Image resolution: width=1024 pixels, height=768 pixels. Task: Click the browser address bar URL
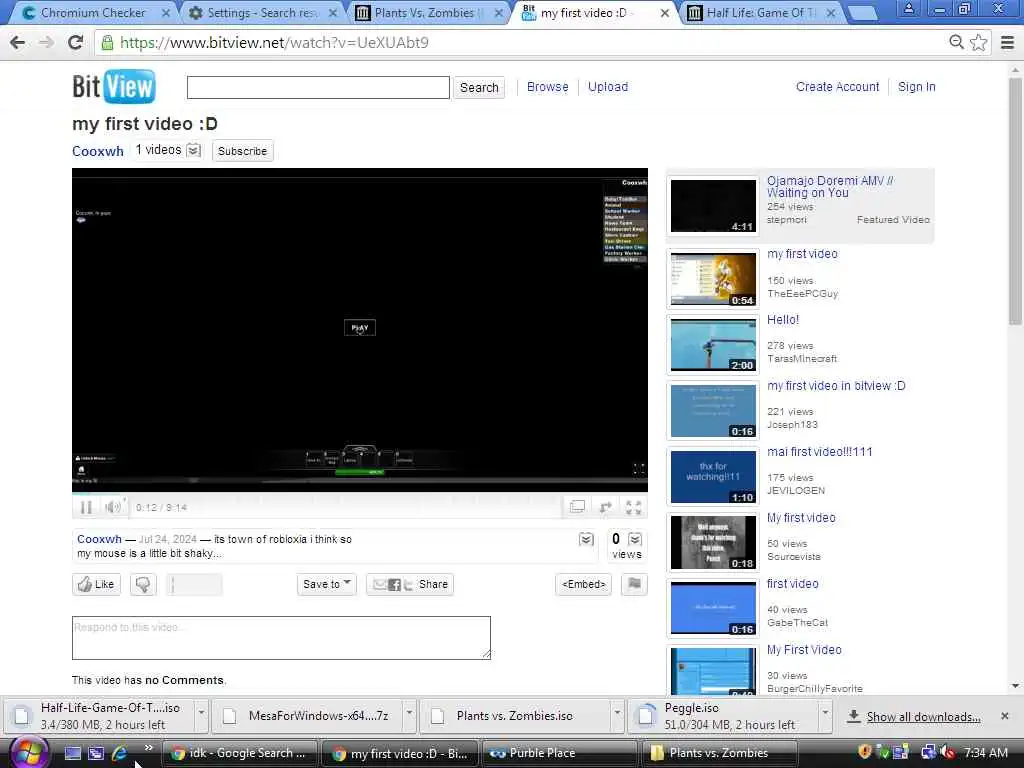(x=274, y=42)
